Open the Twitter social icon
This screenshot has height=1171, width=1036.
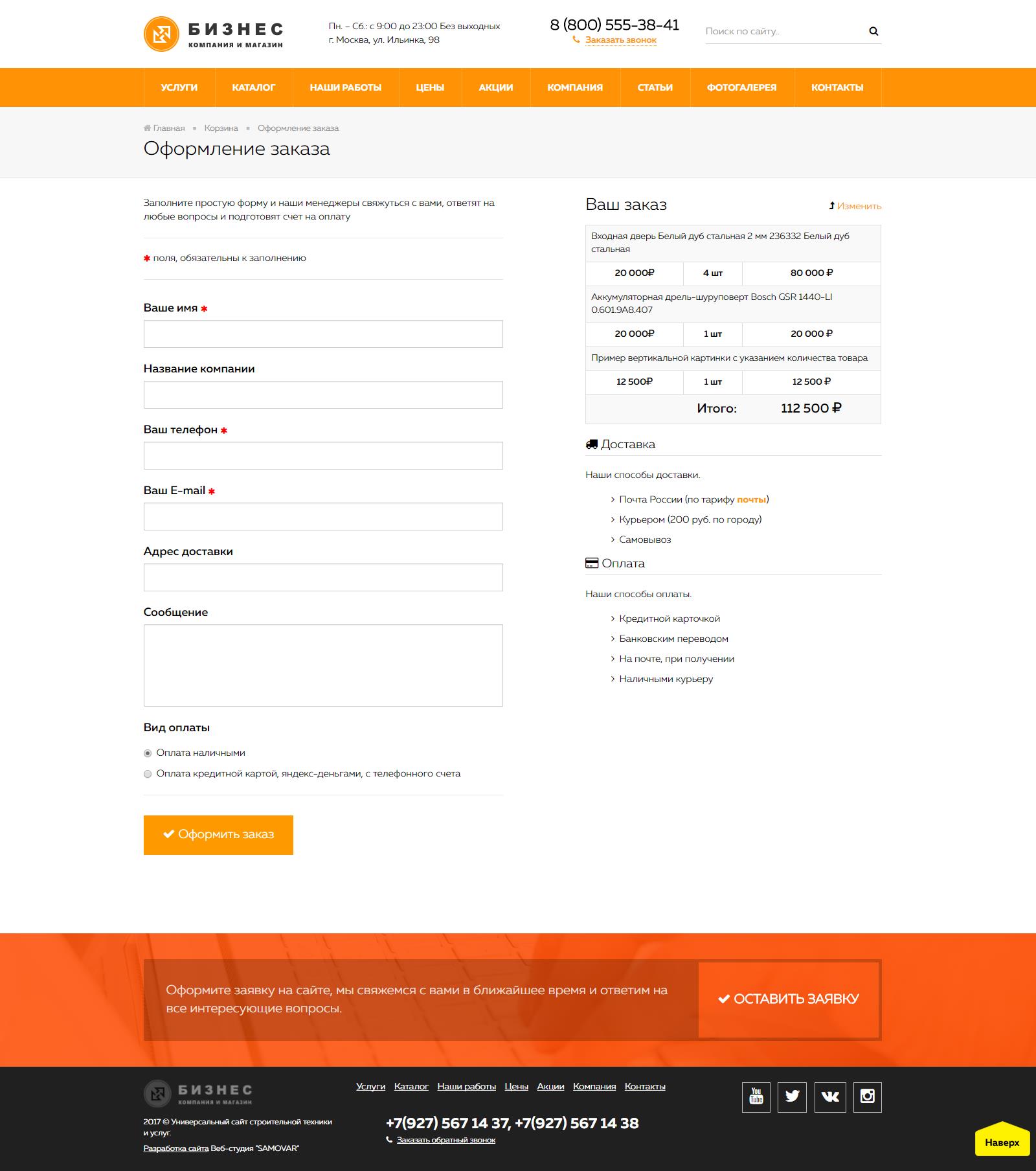[793, 1097]
